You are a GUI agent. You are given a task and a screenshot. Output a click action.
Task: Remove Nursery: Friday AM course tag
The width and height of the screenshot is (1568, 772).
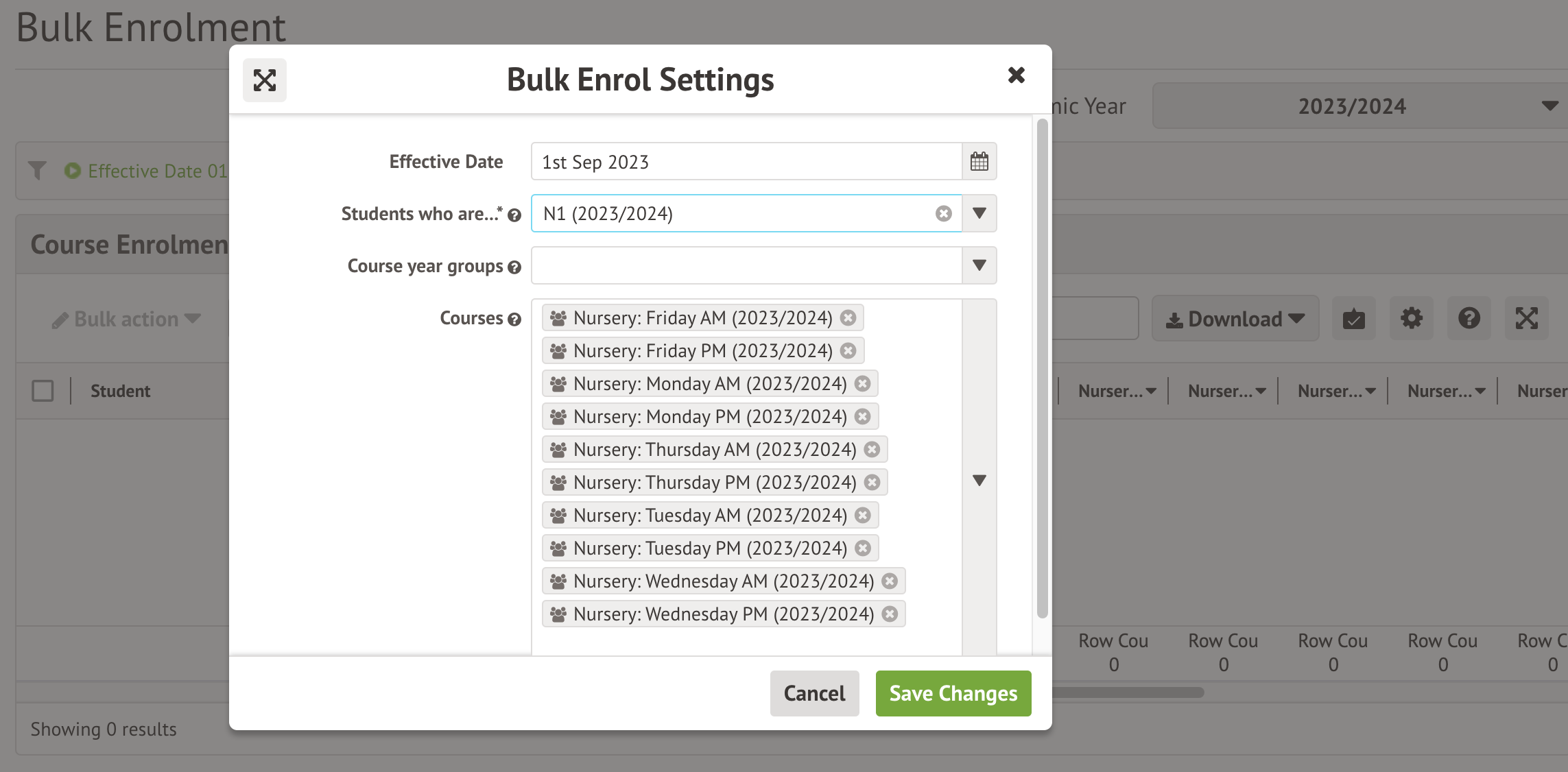click(848, 318)
